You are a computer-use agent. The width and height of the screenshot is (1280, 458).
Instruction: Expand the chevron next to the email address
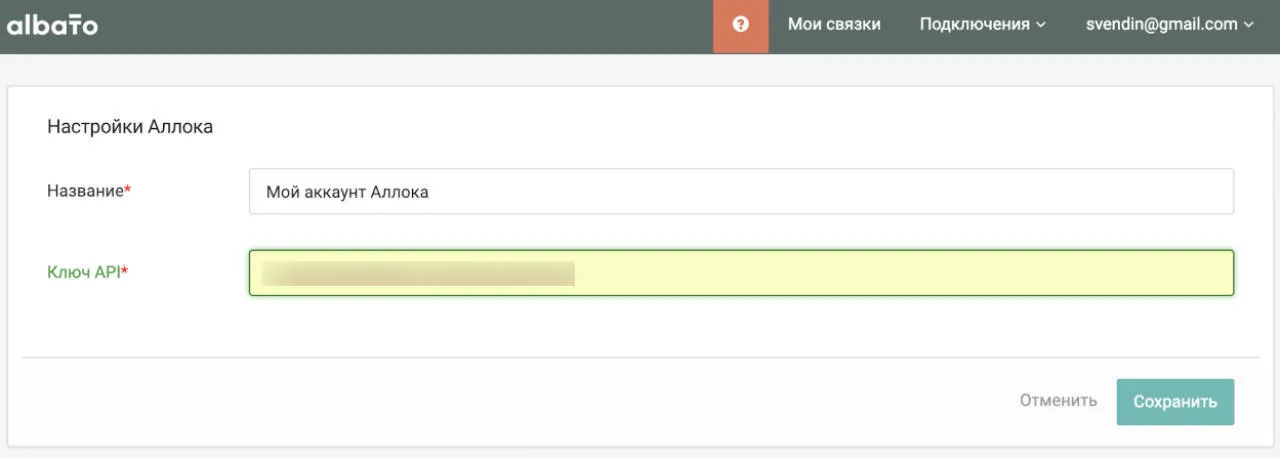pos(1248,25)
